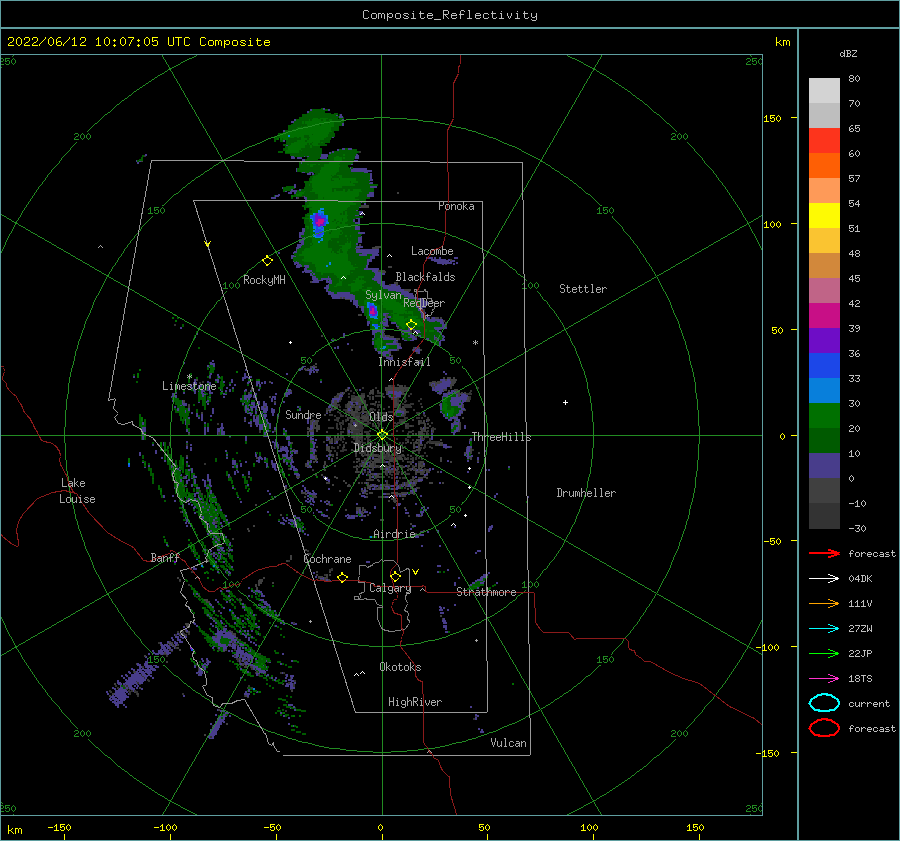Click the white plus marker west of Drumheller
This screenshot has height=841, width=900.
(565, 402)
